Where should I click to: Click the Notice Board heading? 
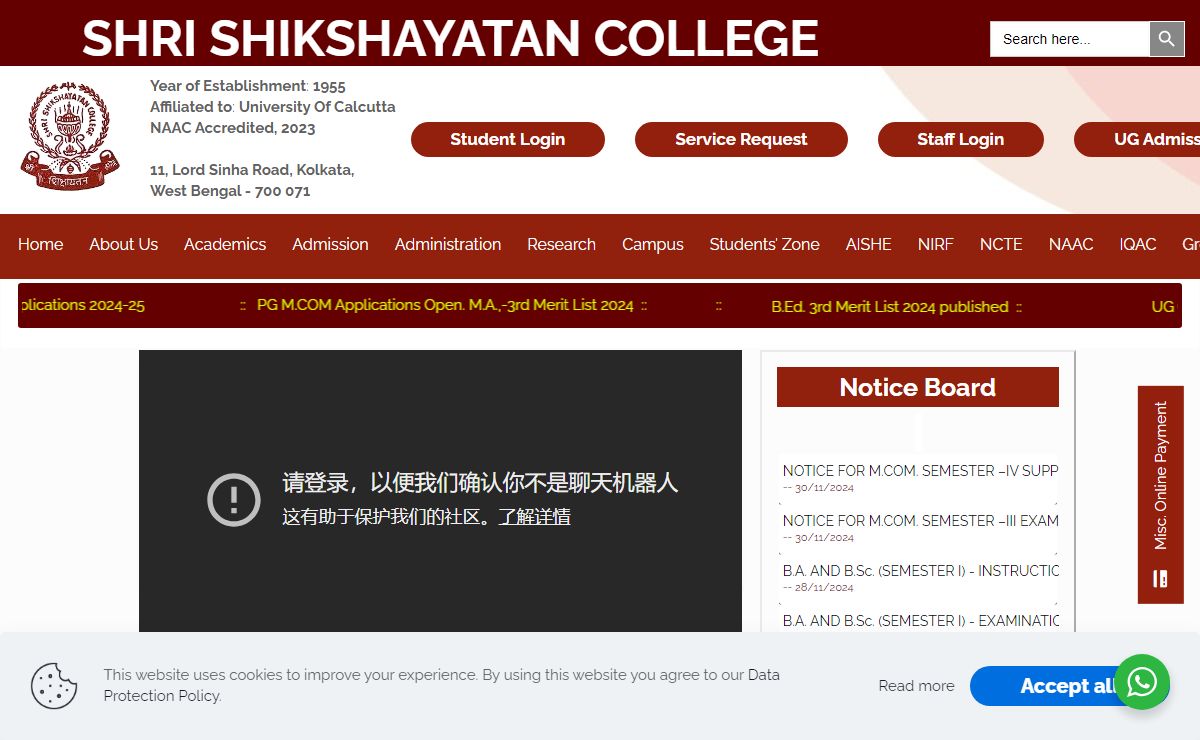[x=918, y=387]
